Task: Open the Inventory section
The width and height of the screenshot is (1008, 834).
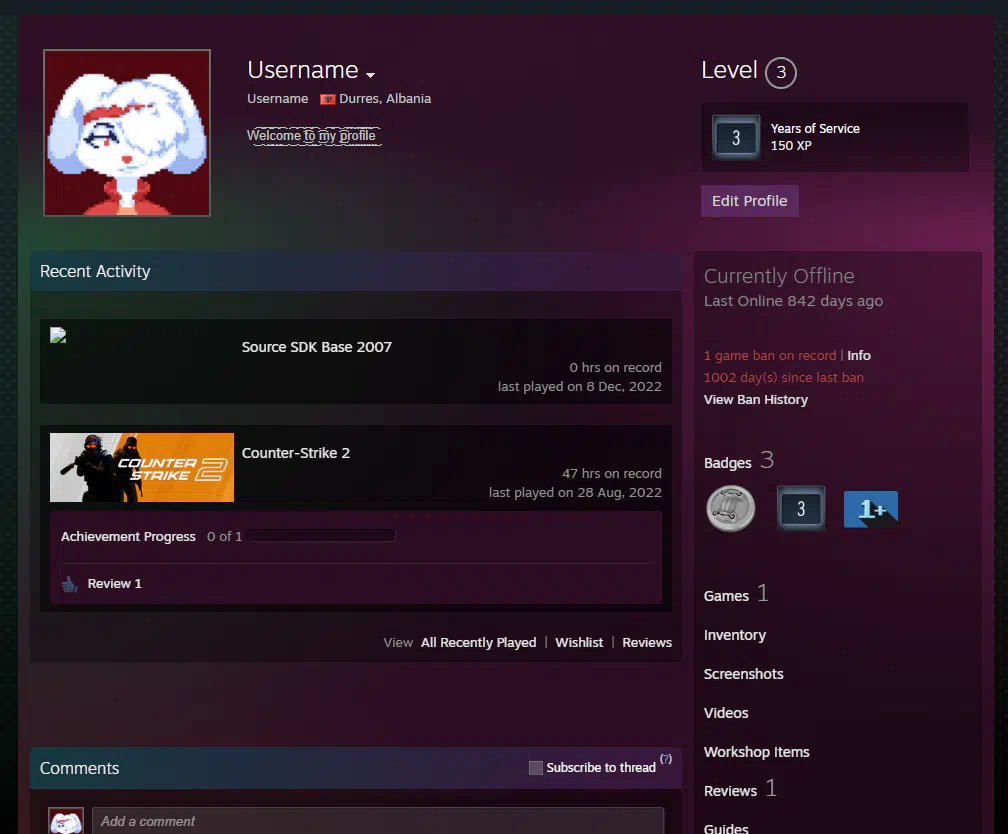Action: [735, 635]
